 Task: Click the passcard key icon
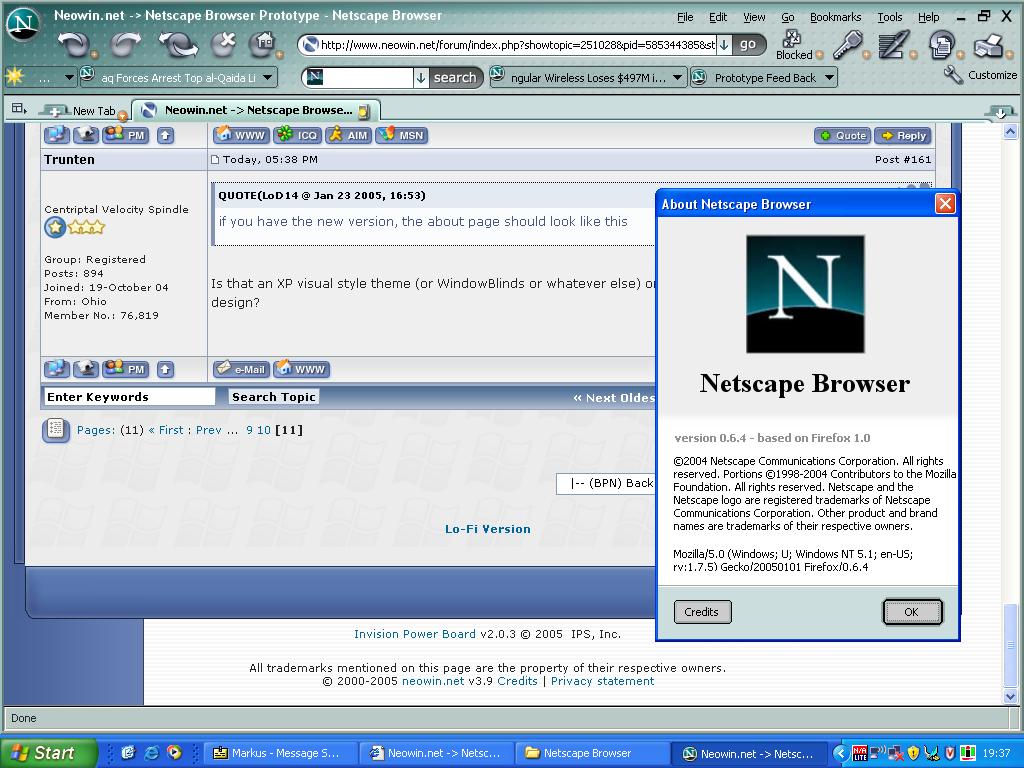848,44
